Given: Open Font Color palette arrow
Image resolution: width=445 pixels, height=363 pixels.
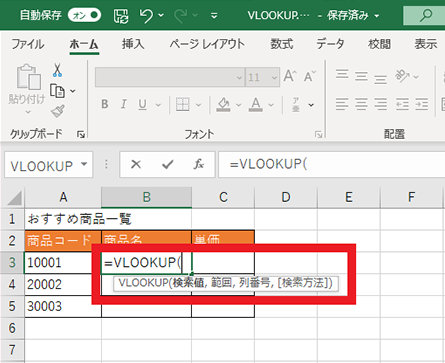Looking at the screenshot, I should point(271,105).
